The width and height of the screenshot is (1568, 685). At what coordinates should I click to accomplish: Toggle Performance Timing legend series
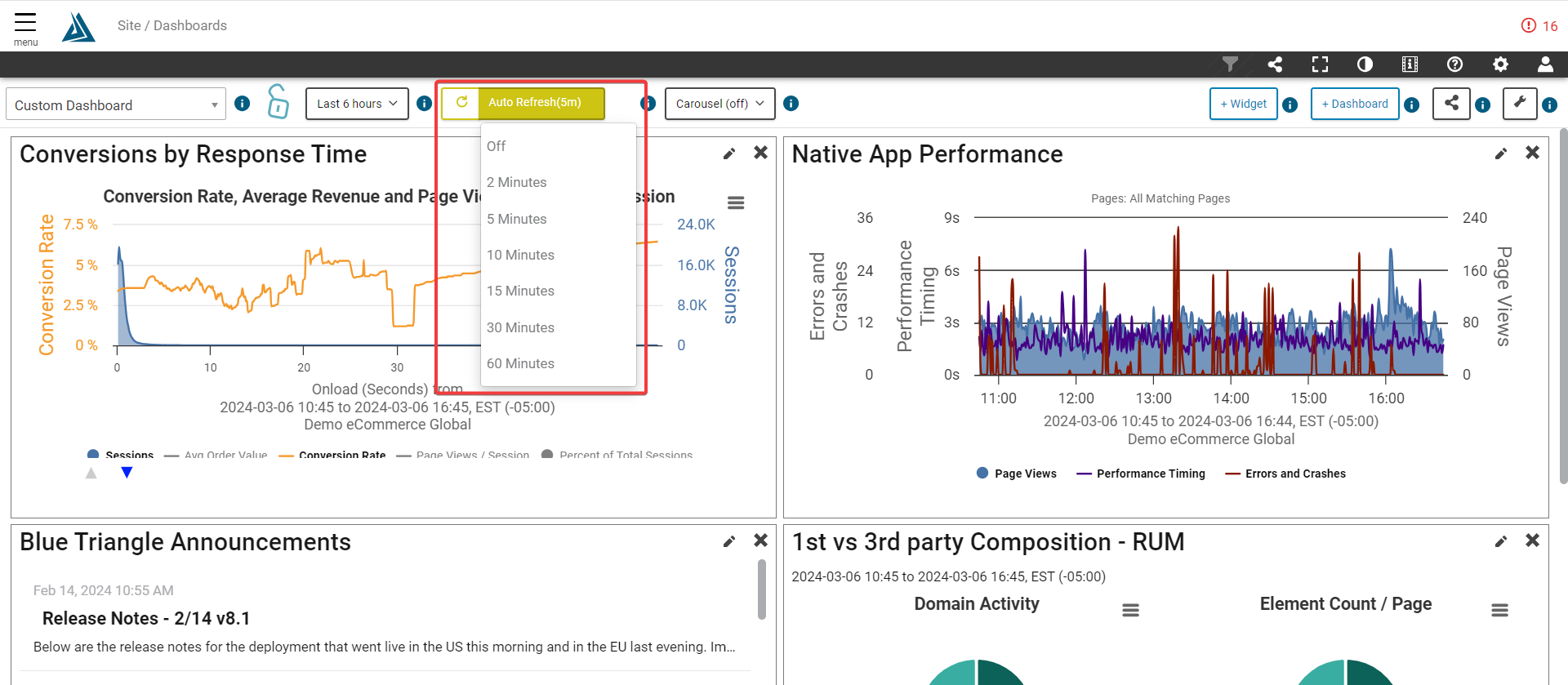pos(1141,474)
